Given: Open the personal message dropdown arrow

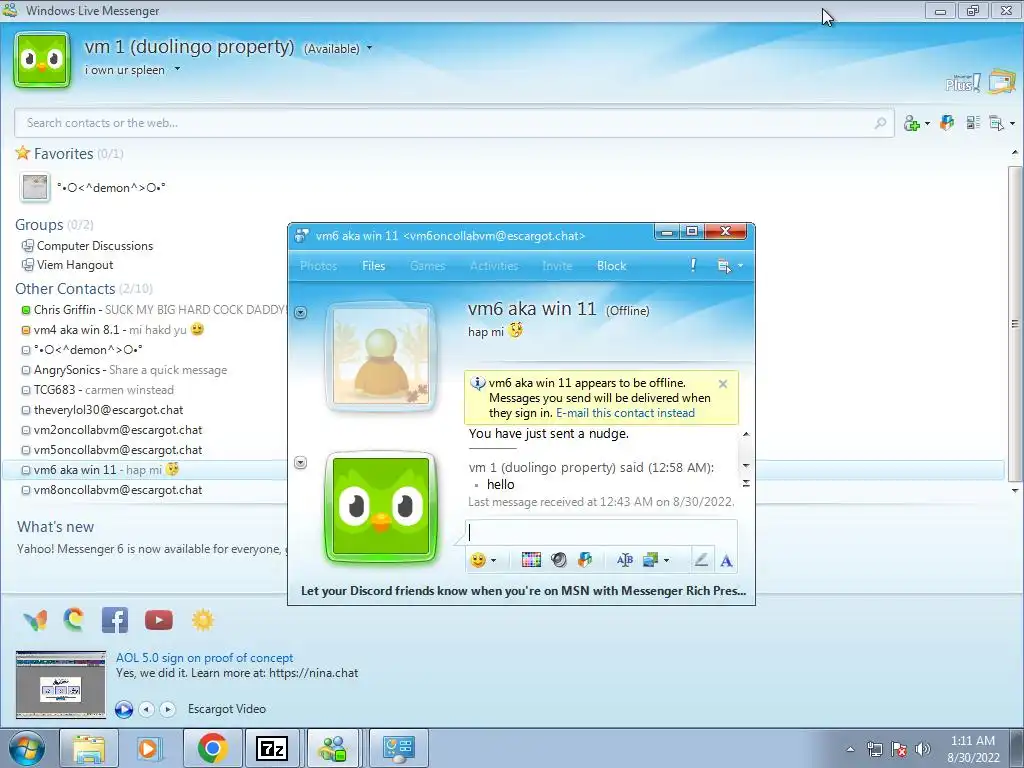Looking at the screenshot, I should (177, 69).
